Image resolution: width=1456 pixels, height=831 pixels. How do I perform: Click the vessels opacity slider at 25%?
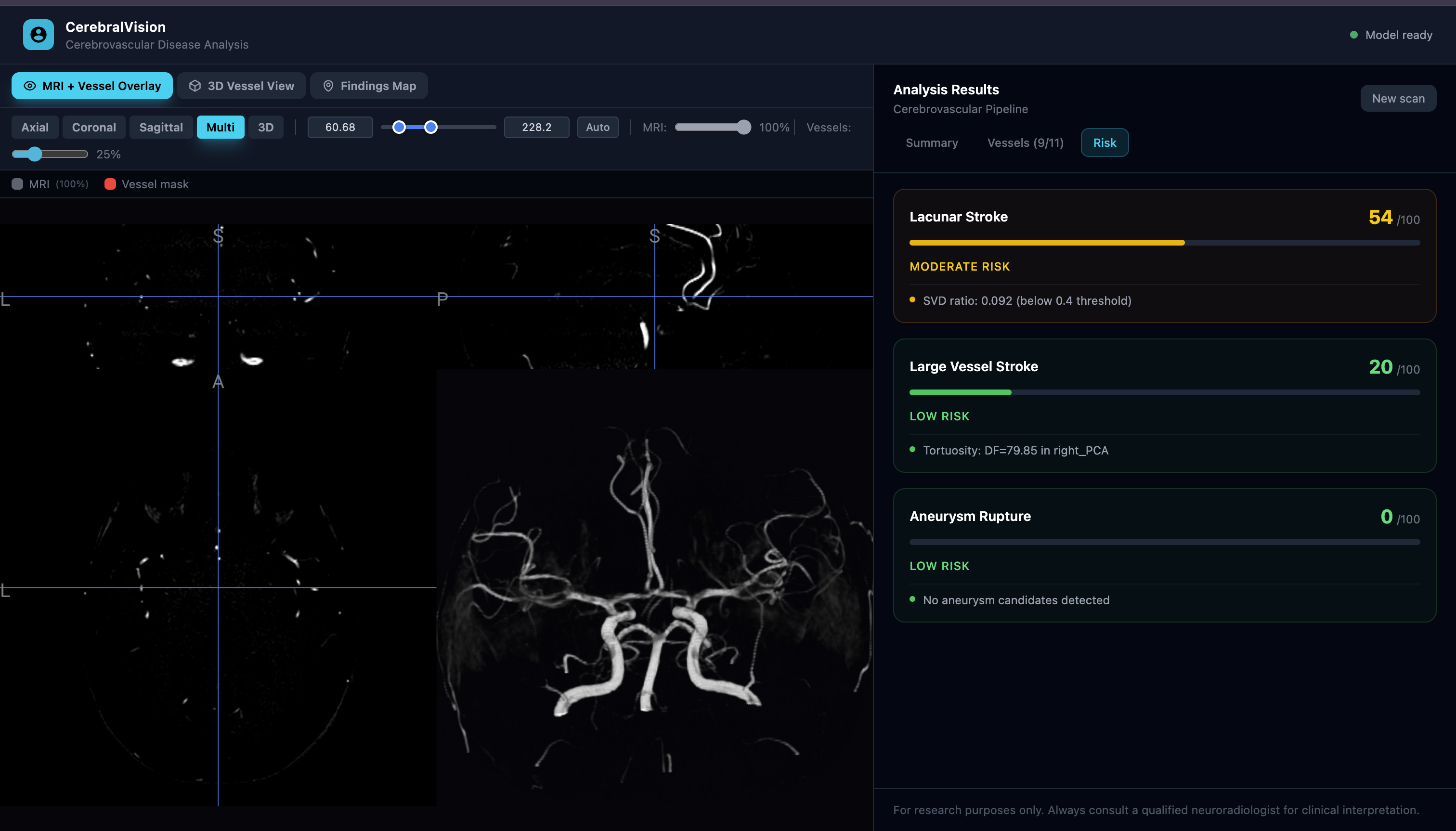[x=35, y=154]
